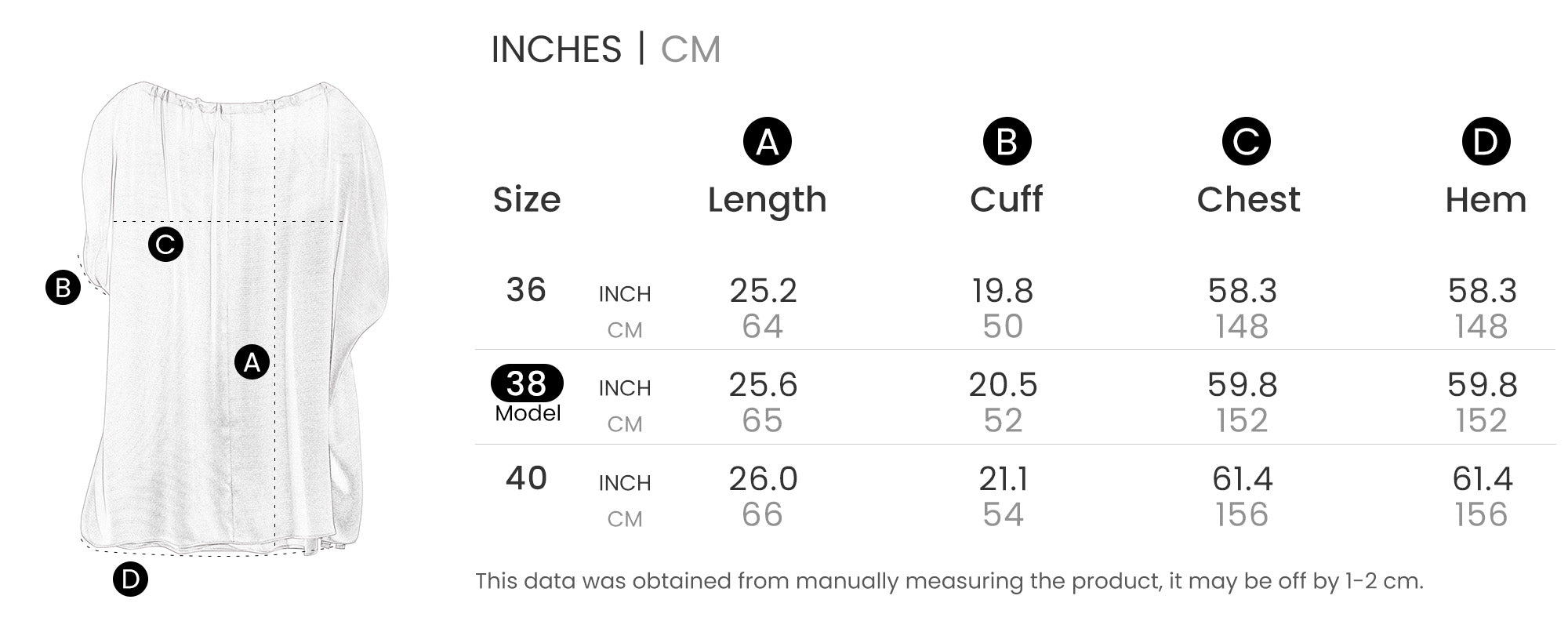Viewport: 1568px width, 632px height.
Task: Click the C Chest column icon
Action: (1246, 142)
